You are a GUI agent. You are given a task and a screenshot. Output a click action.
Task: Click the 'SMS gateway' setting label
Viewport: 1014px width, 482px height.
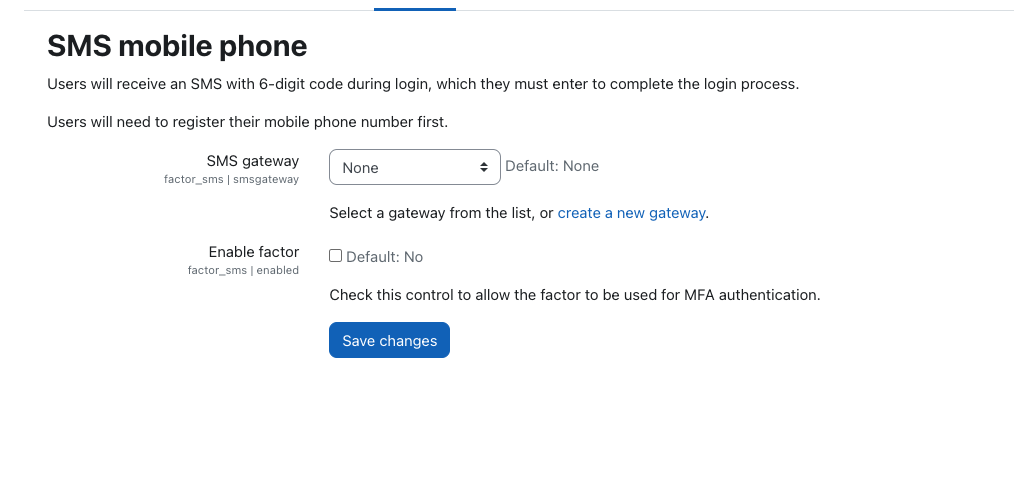(x=253, y=160)
